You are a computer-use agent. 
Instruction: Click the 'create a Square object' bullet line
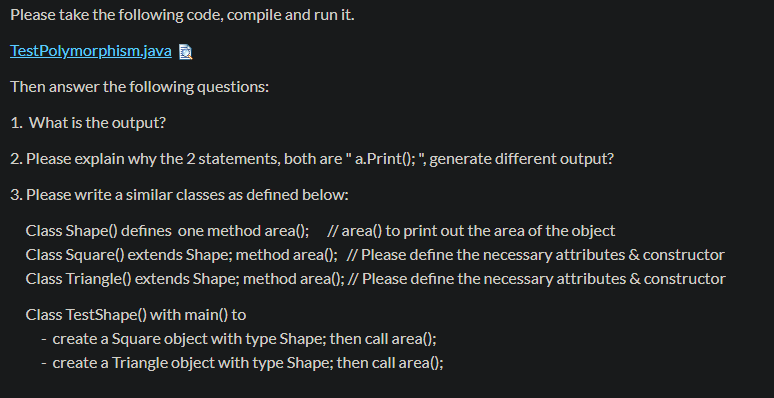pos(239,339)
